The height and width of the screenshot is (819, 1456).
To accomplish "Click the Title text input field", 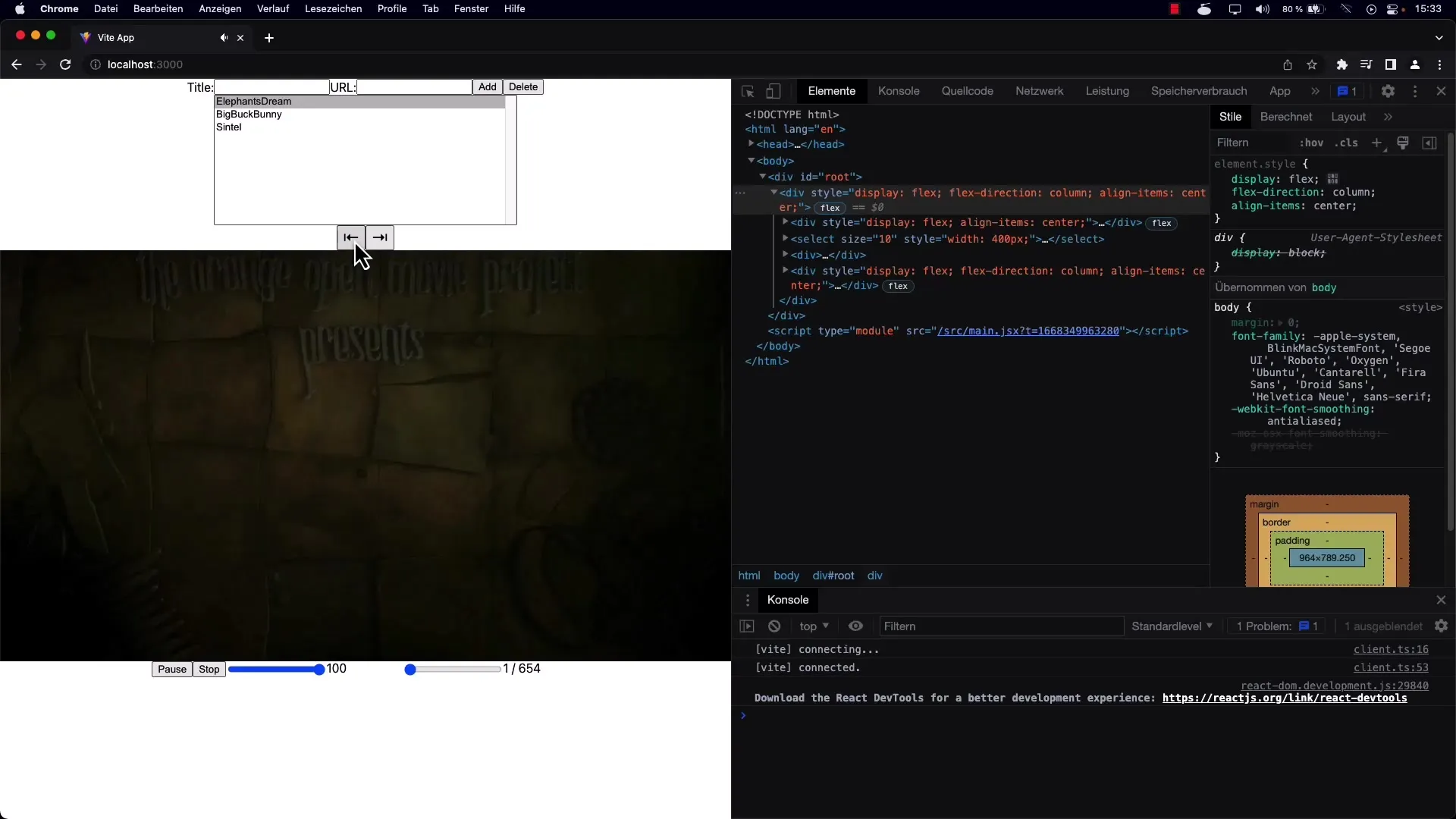I will coord(270,87).
